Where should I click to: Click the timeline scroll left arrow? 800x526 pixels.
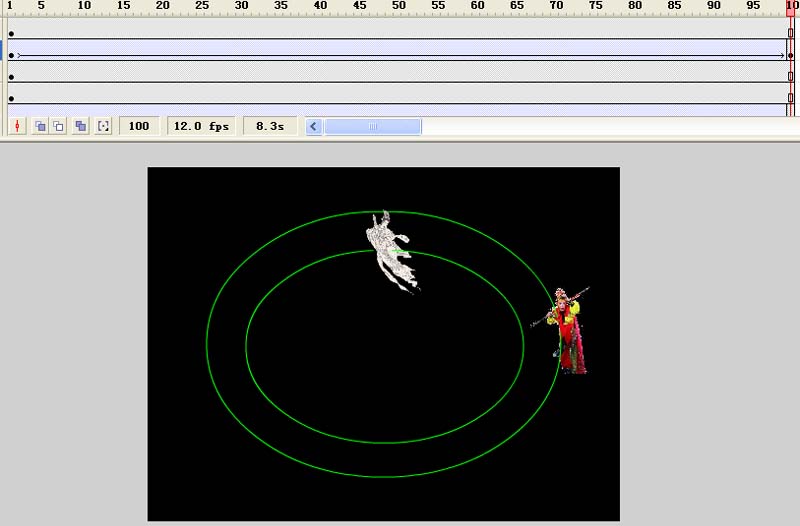[314, 127]
